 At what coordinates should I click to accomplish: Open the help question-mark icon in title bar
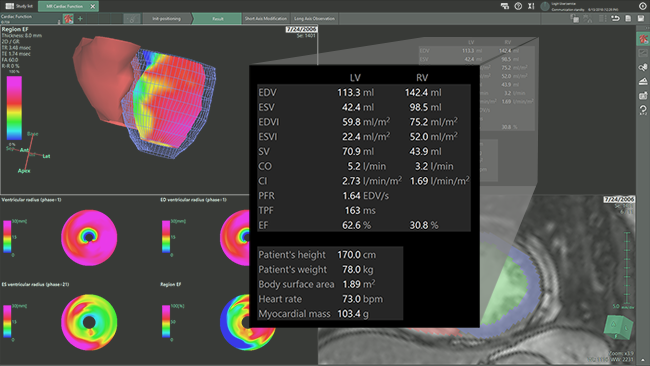click(x=518, y=6)
